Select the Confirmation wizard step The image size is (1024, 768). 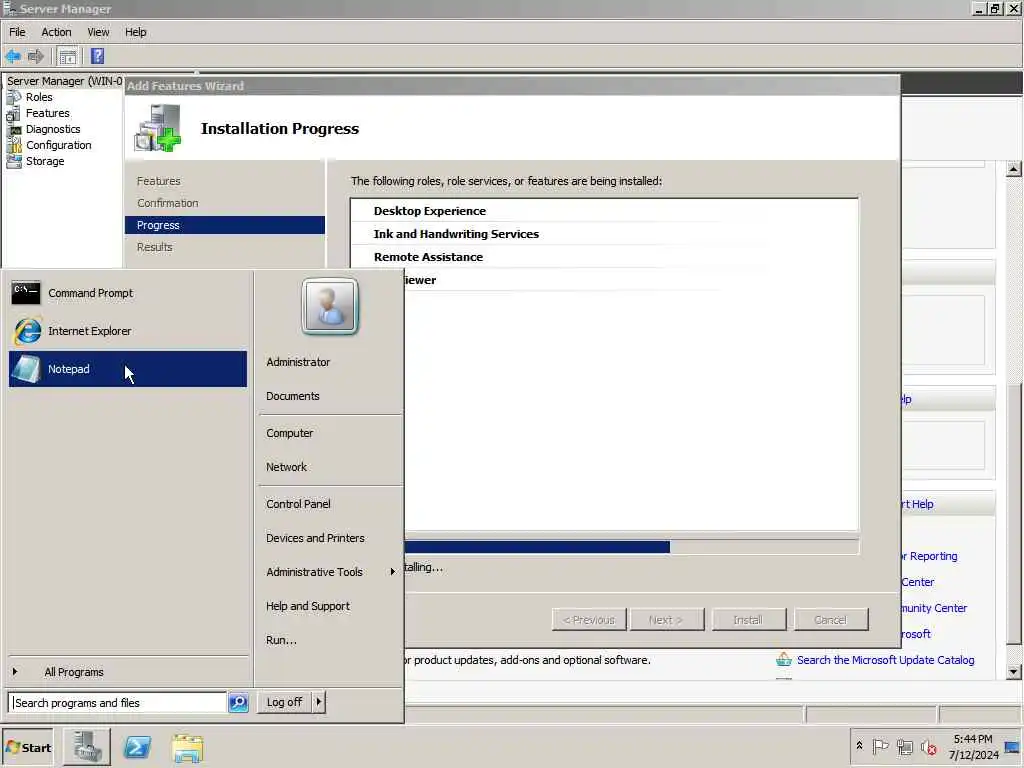[167, 203]
